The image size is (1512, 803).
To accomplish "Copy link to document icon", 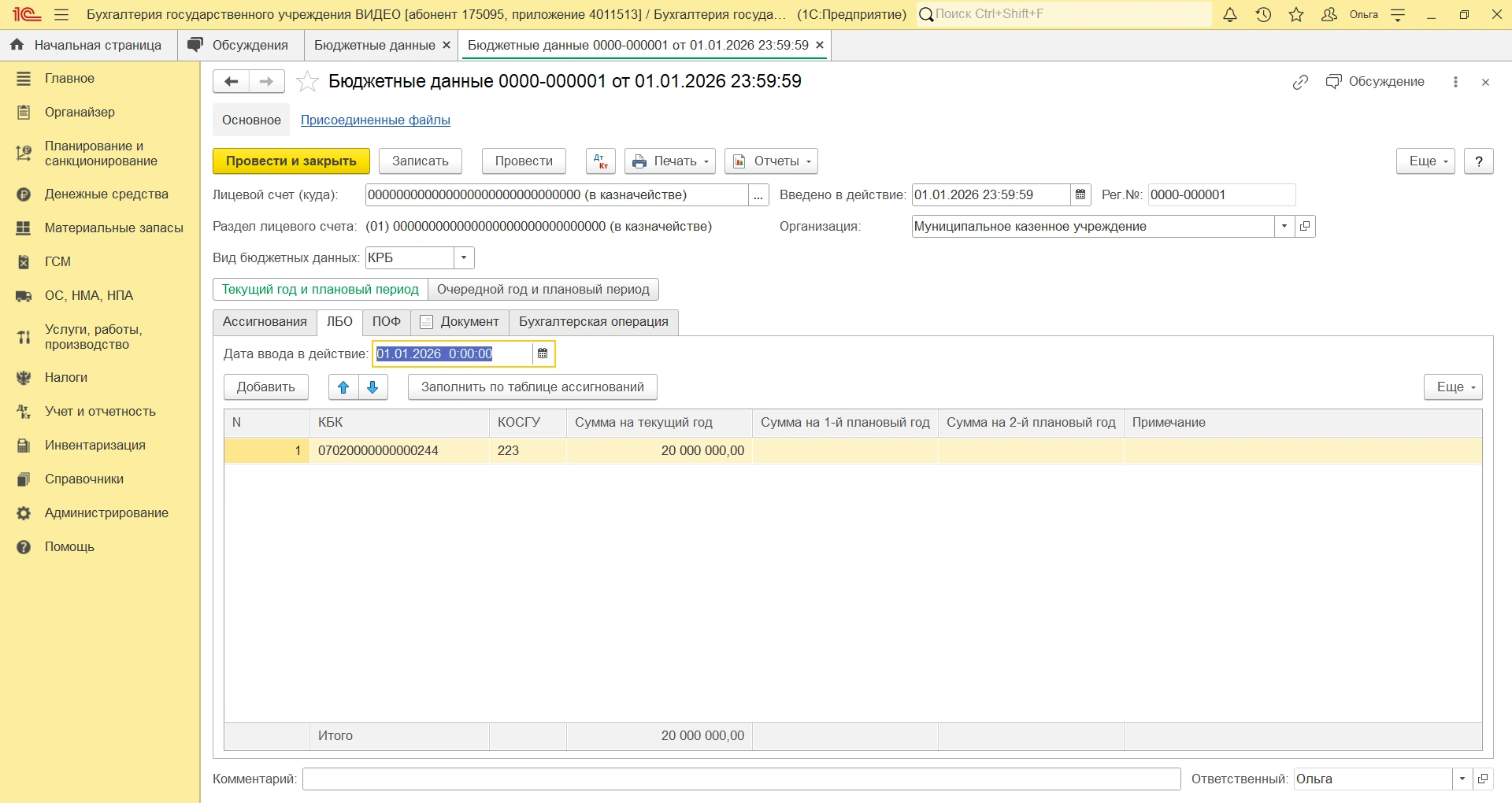I will tap(1300, 82).
